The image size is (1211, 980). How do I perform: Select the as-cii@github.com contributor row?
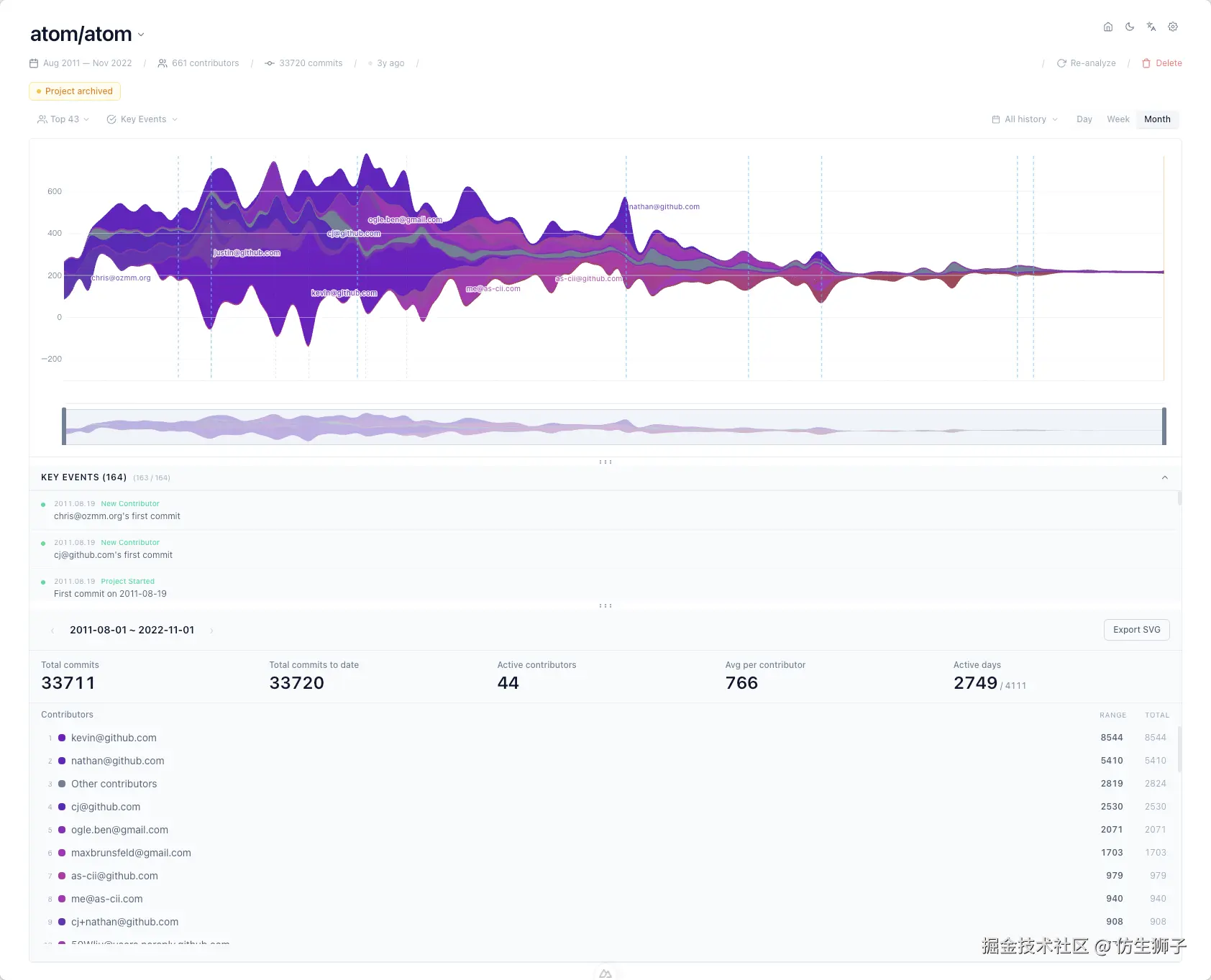[x=605, y=876]
